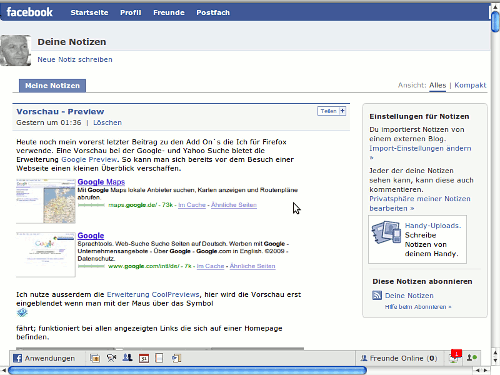Click the events calendar icon in bottom bar
The image size is (500, 375).
144,358
